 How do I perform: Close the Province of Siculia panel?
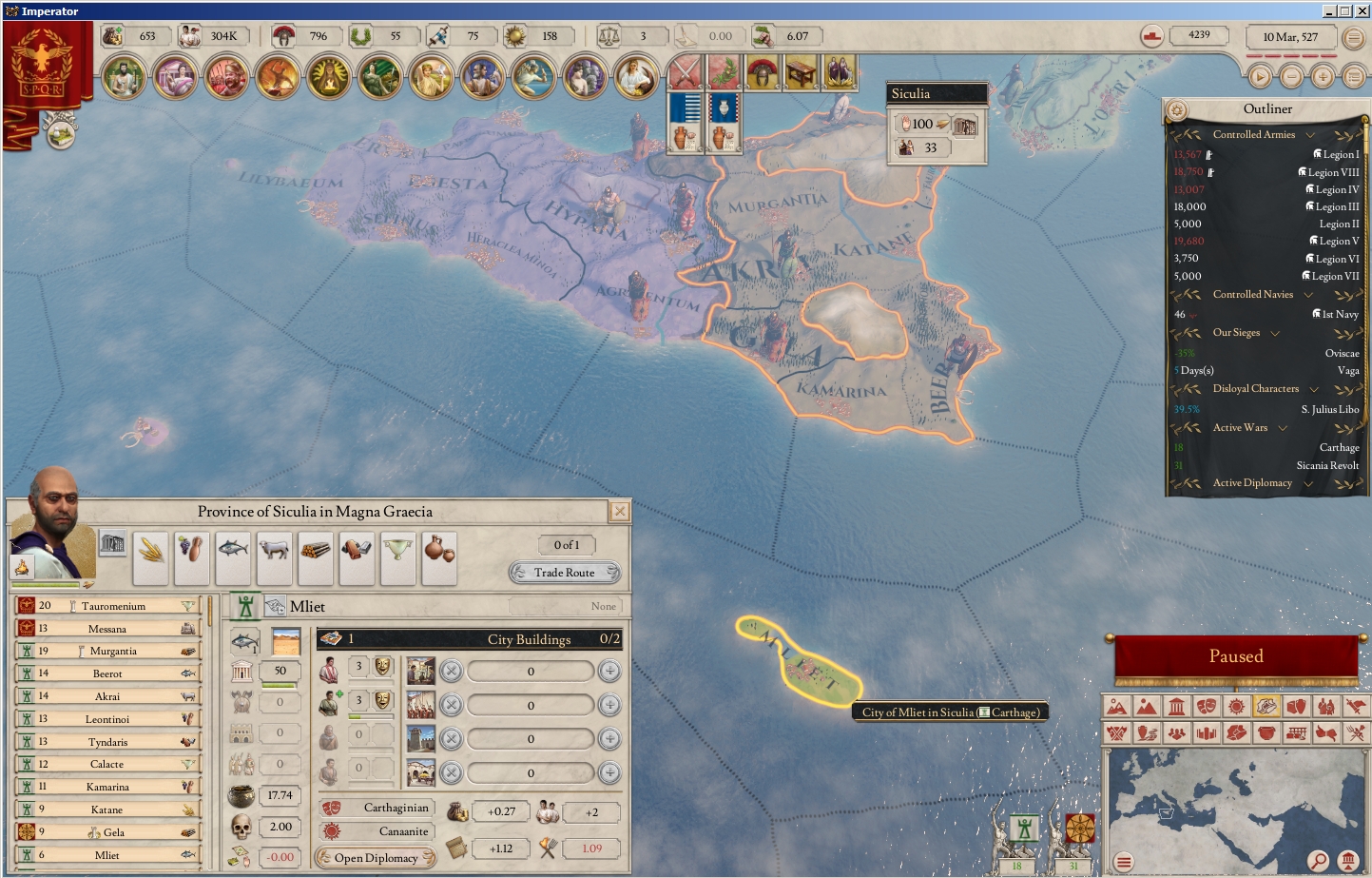pyautogui.click(x=619, y=512)
